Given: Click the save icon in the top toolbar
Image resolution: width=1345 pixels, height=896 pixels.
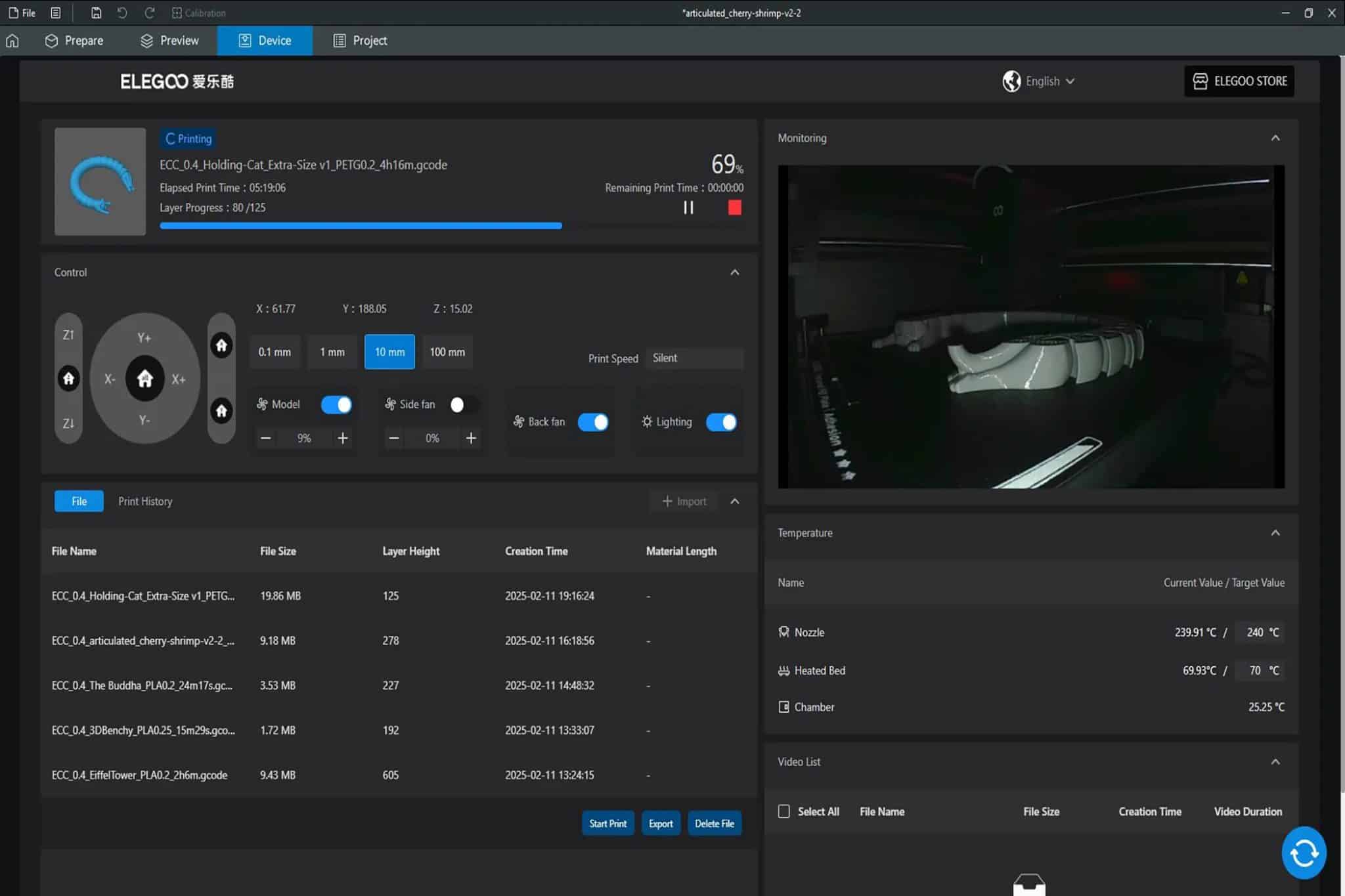Looking at the screenshot, I should coord(97,12).
